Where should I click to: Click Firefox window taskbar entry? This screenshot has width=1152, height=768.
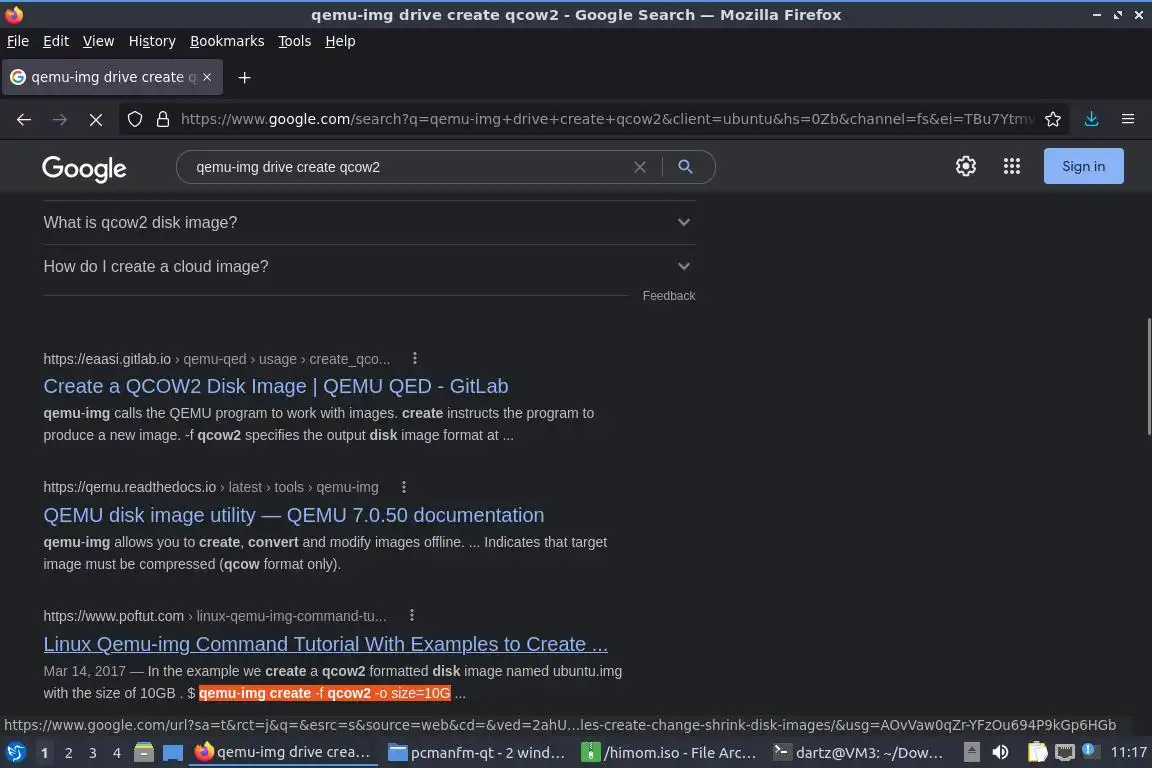(284, 753)
